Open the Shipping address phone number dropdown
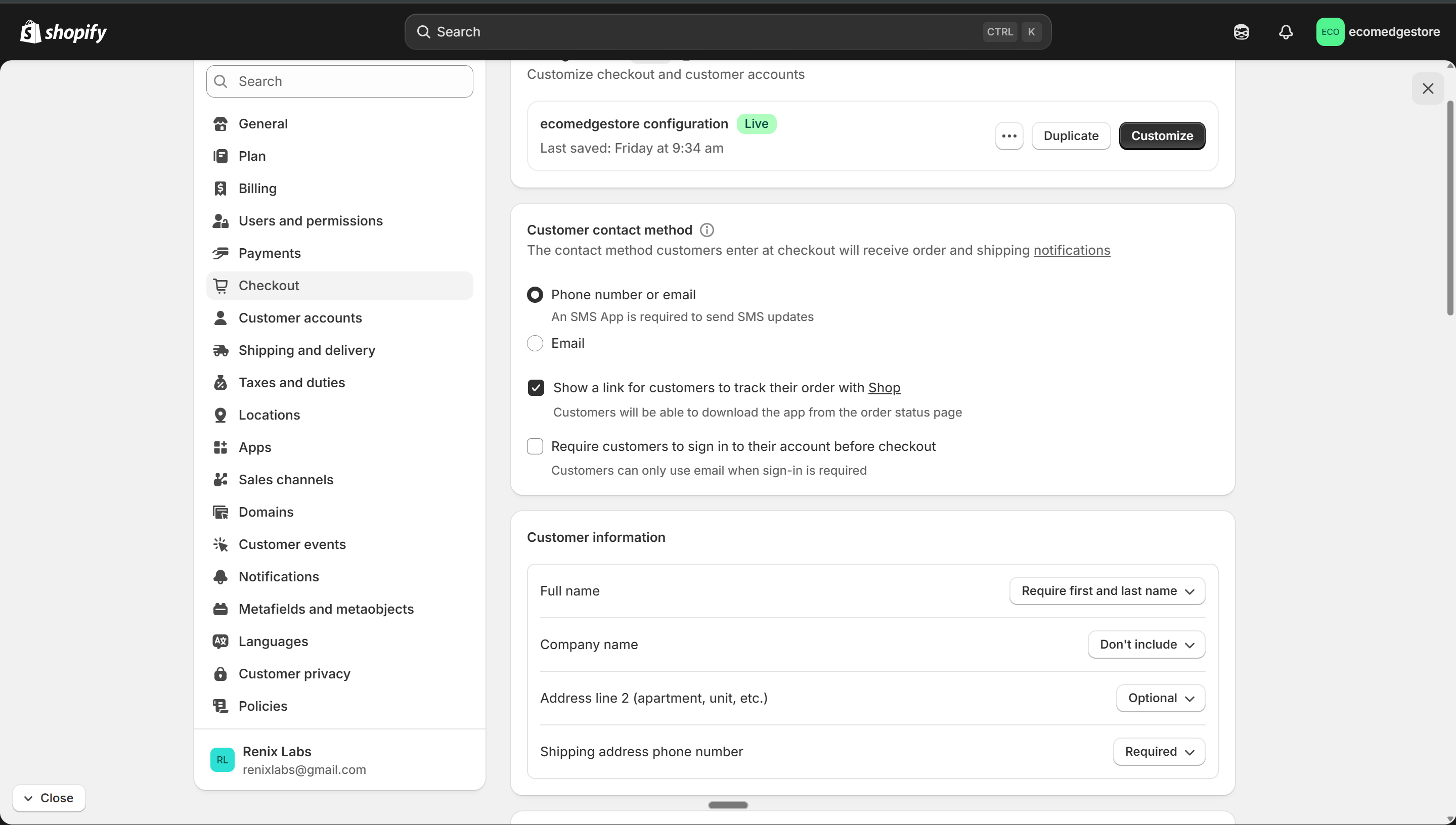 (x=1159, y=751)
